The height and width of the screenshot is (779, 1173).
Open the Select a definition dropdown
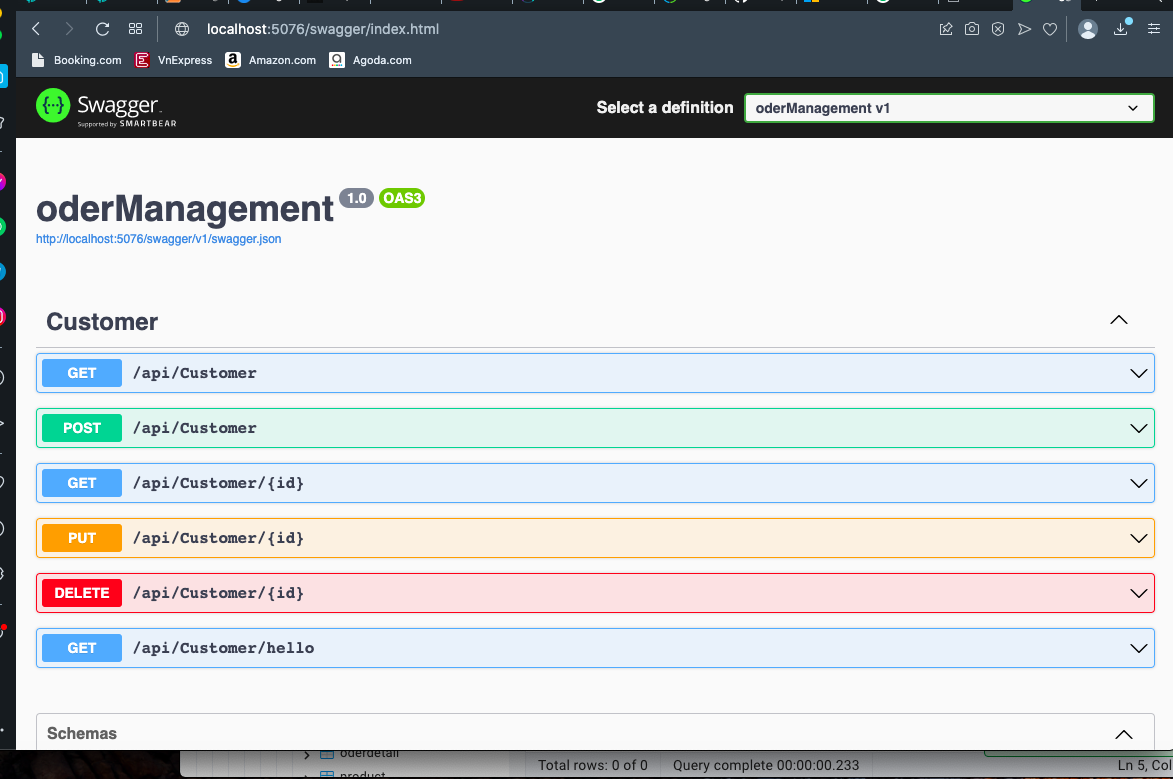point(948,108)
